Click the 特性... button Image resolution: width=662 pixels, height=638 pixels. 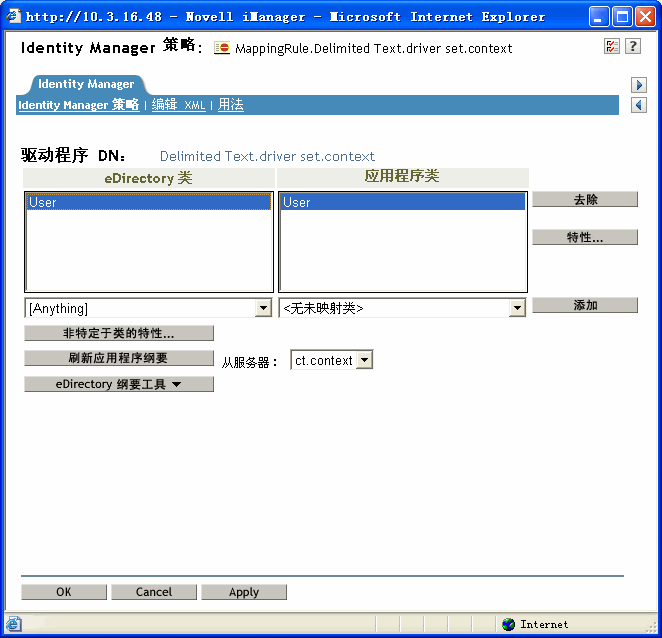[585, 237]
